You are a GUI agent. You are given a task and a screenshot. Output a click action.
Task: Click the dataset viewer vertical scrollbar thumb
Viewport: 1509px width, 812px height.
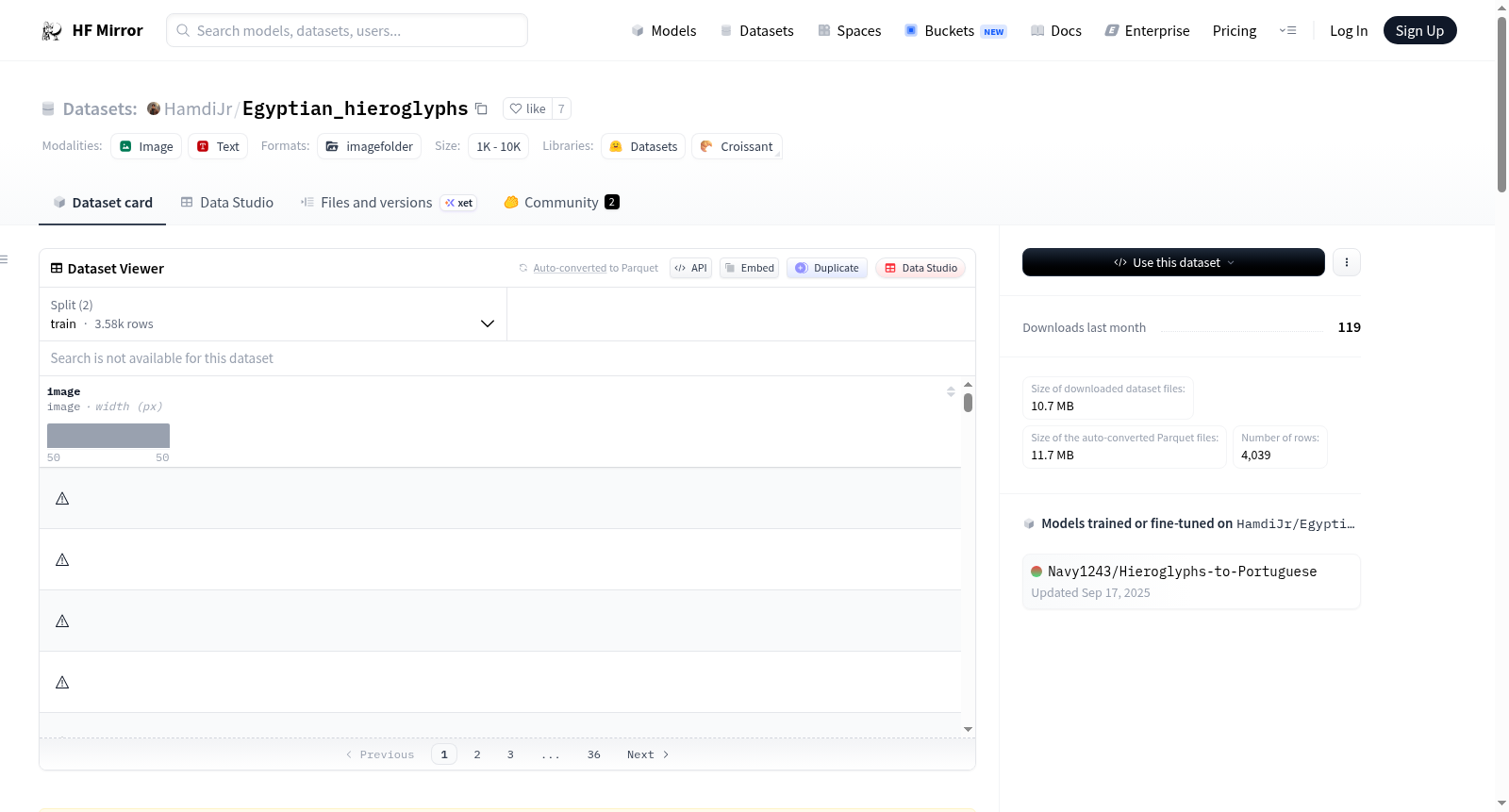[x=968, y=403]
